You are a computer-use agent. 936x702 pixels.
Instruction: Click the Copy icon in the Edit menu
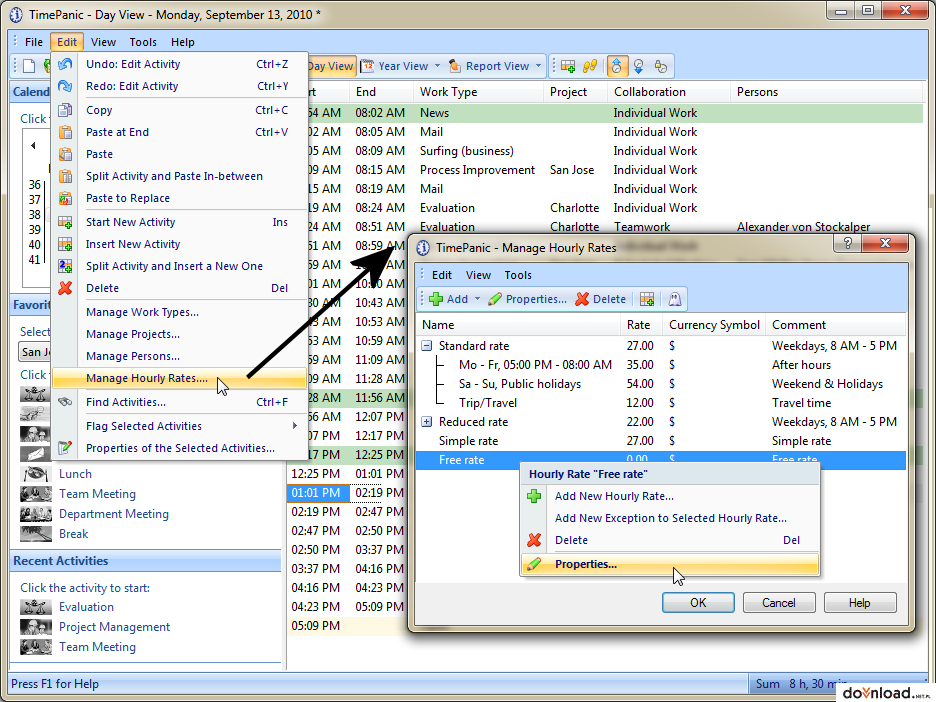tap(65, 110)
